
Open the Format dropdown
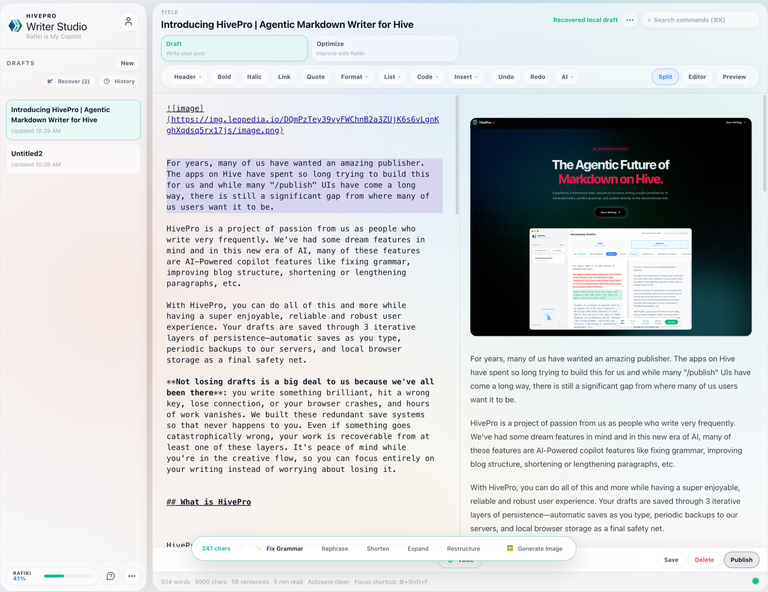coord(354,77)
